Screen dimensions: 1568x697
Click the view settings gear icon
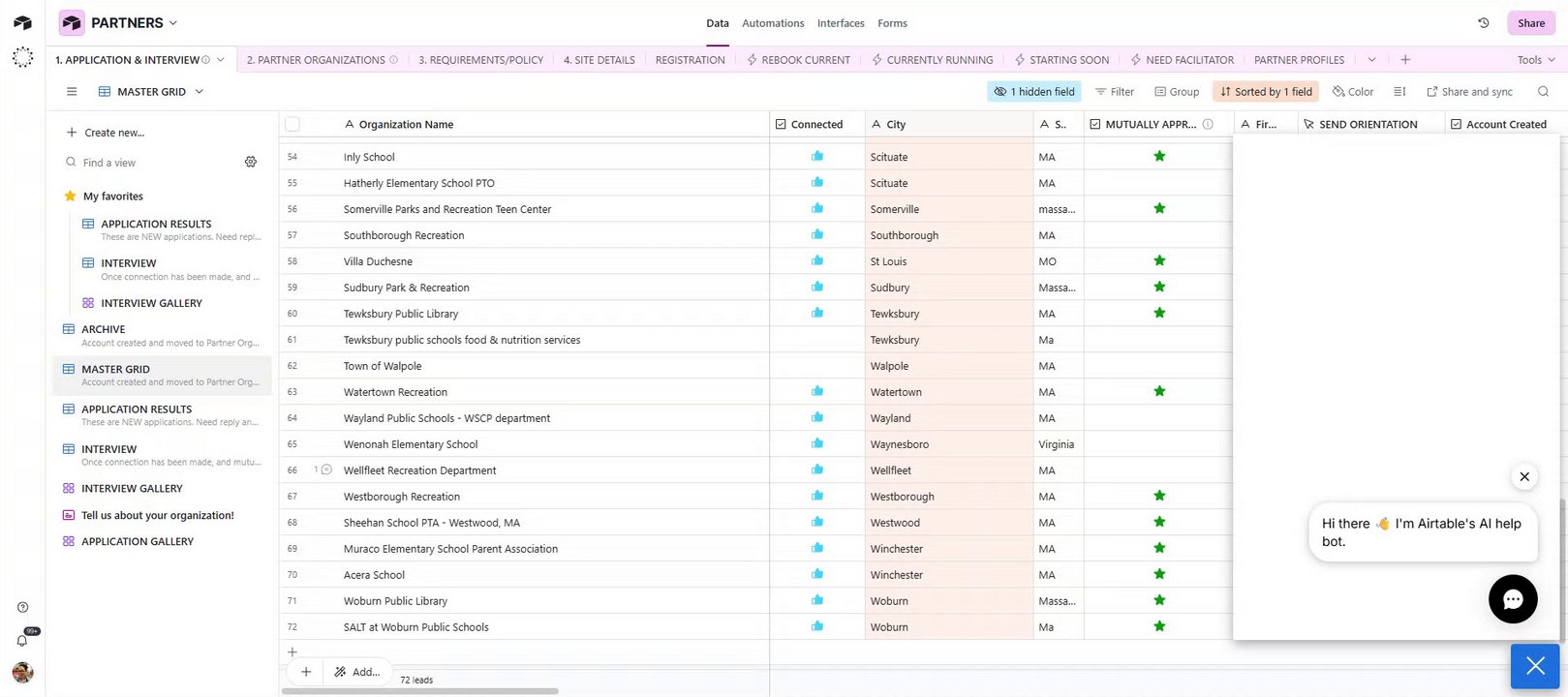coord(251,163)
